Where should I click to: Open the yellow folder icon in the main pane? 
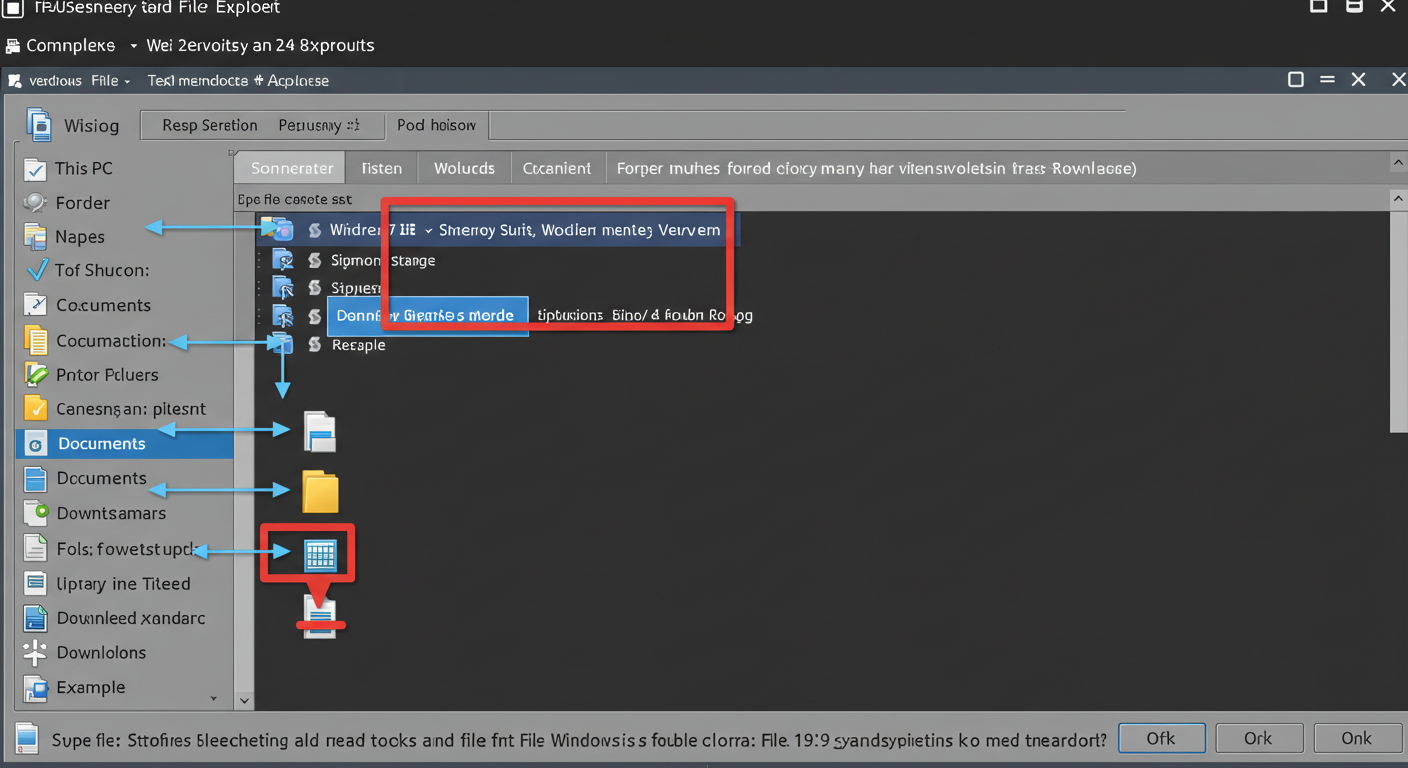point(320,489)
